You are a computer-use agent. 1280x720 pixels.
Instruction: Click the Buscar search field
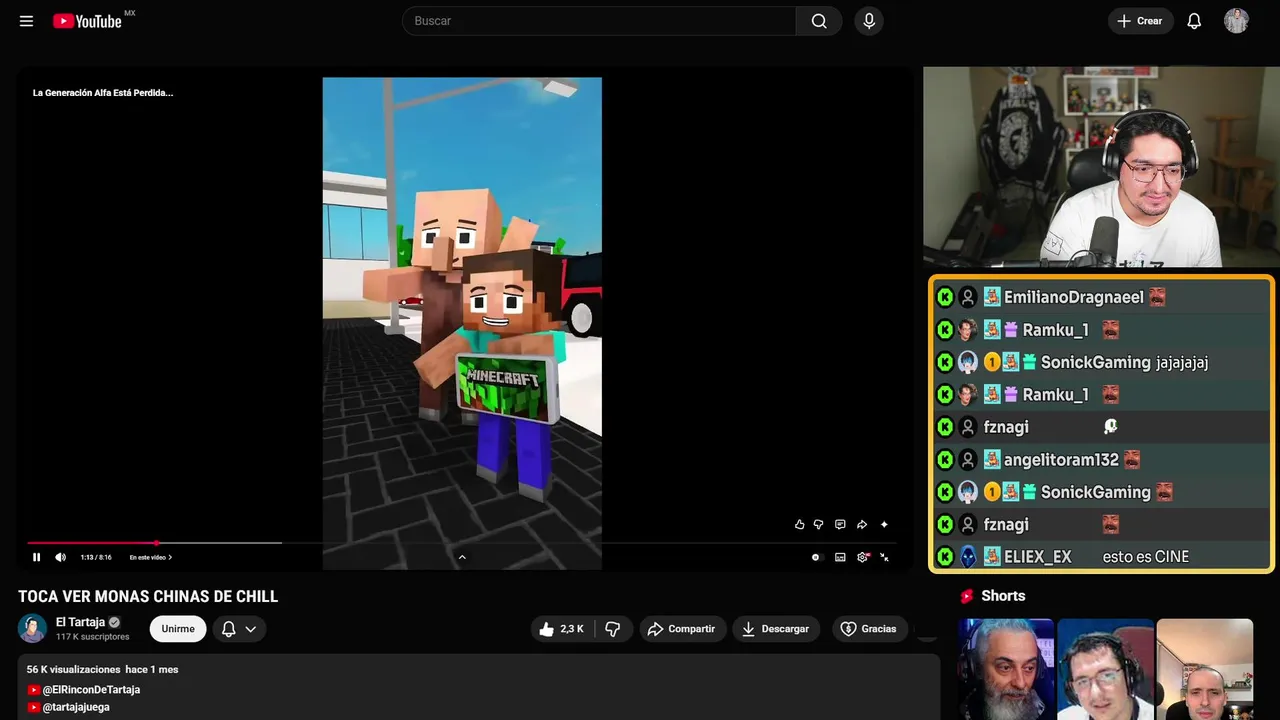point(599,21)
